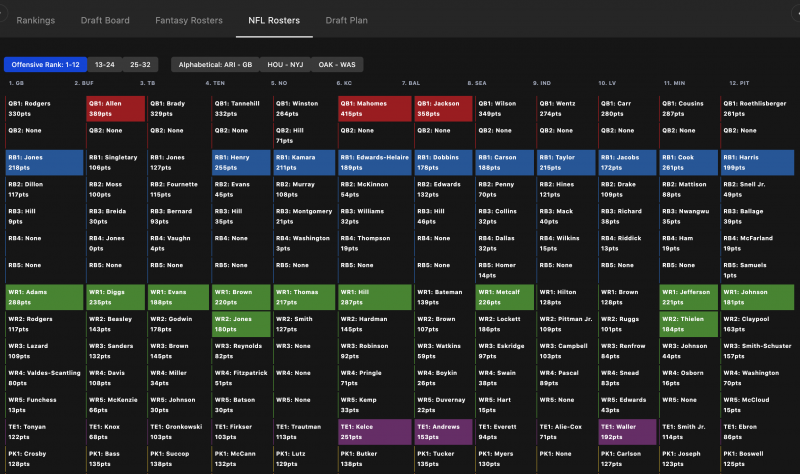
Task: Select Offensive Rank: 1-12 filter
Action: pyautogui.click(x=45, y=65)
